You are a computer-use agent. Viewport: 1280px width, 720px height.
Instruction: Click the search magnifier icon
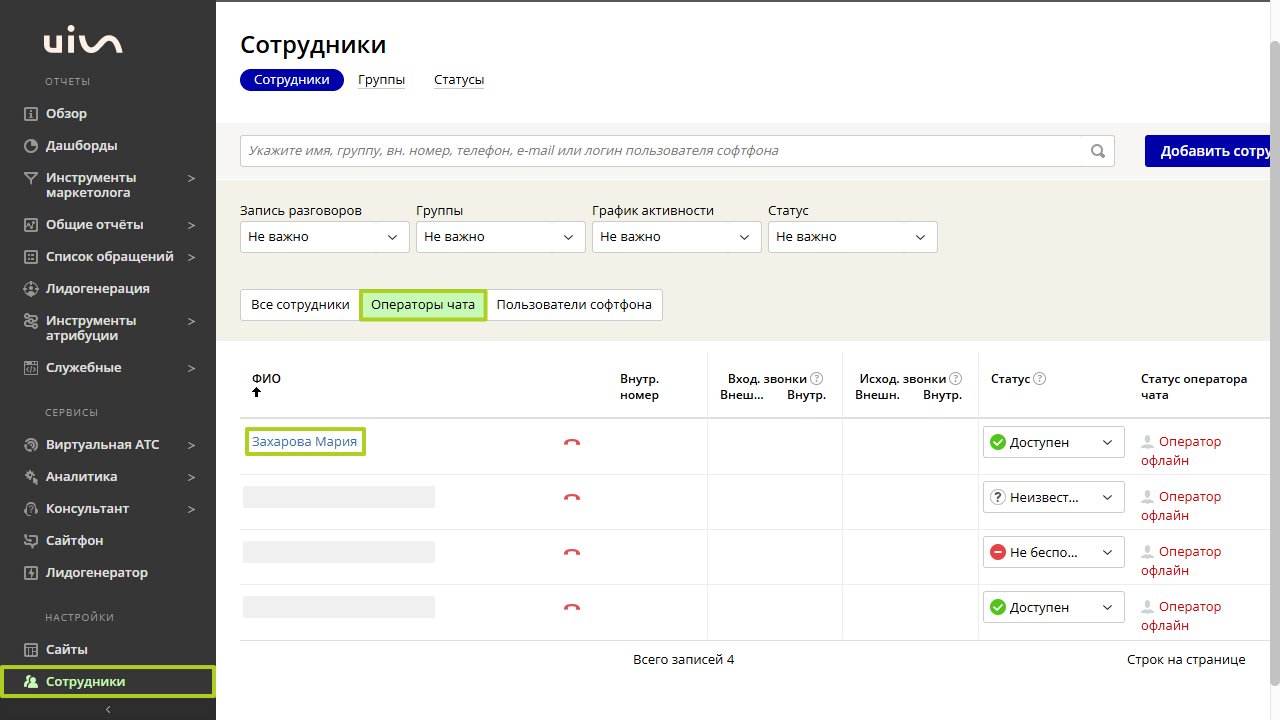pos(1097,151)
